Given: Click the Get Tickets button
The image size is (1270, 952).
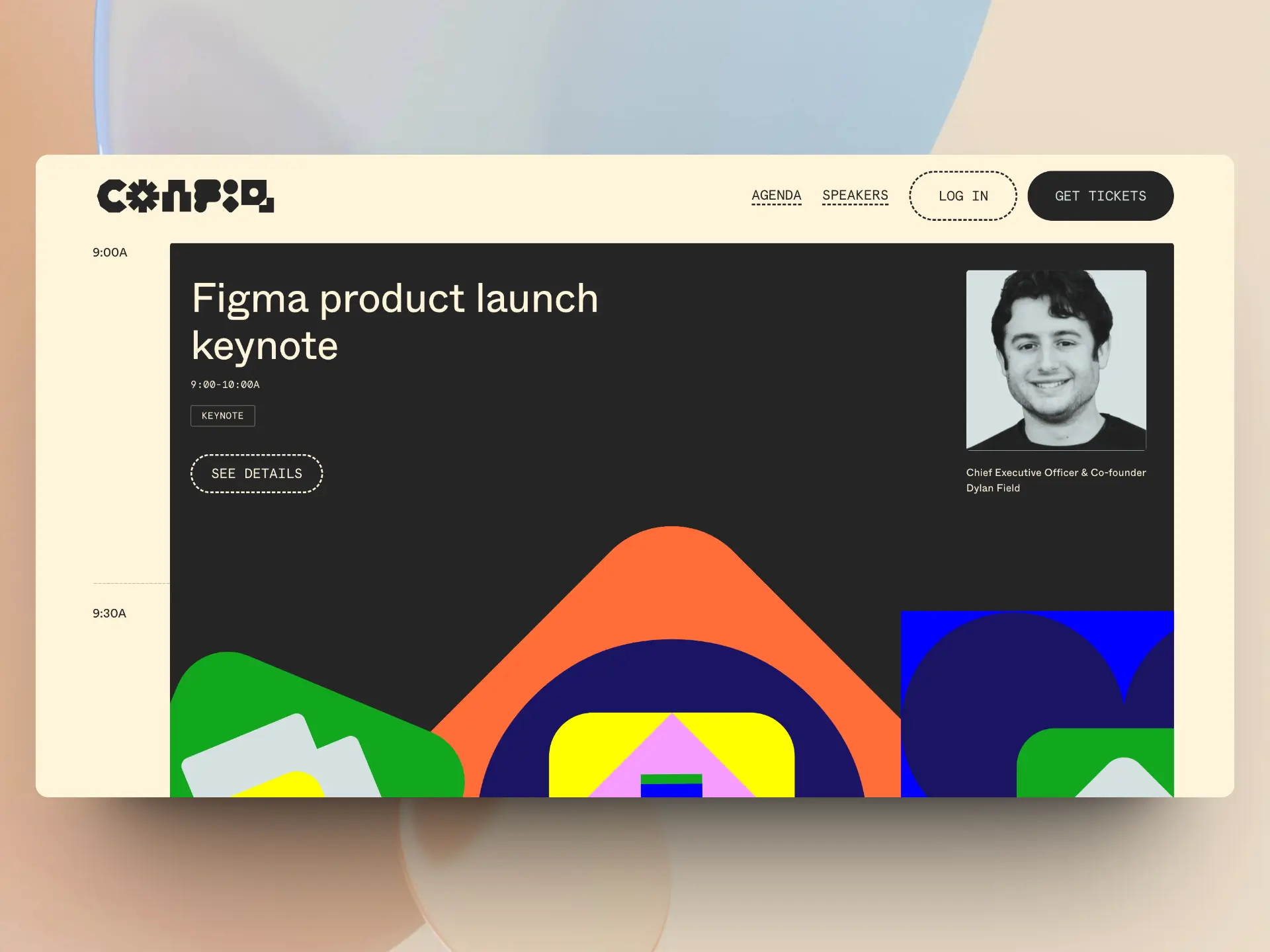Looking at the screenshot, I should 1101,196.
